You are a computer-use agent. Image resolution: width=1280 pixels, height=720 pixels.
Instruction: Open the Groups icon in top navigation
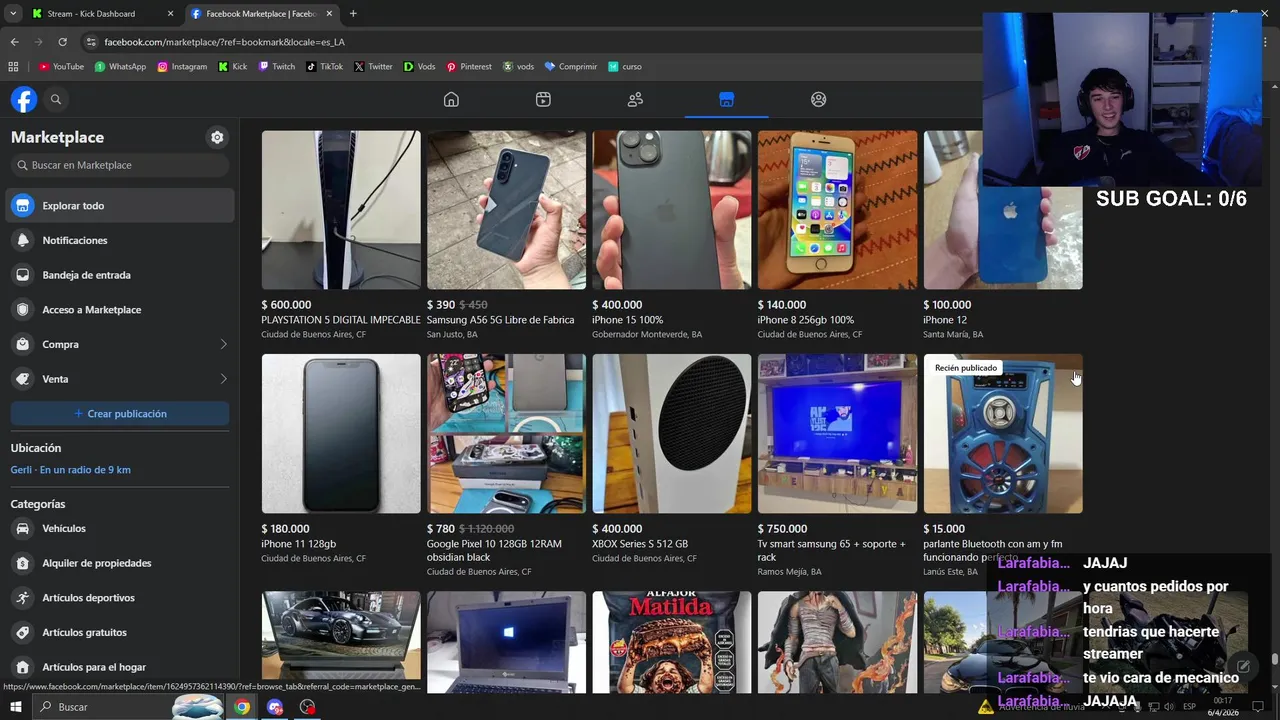pyautogui.click(x=818, y=99)
